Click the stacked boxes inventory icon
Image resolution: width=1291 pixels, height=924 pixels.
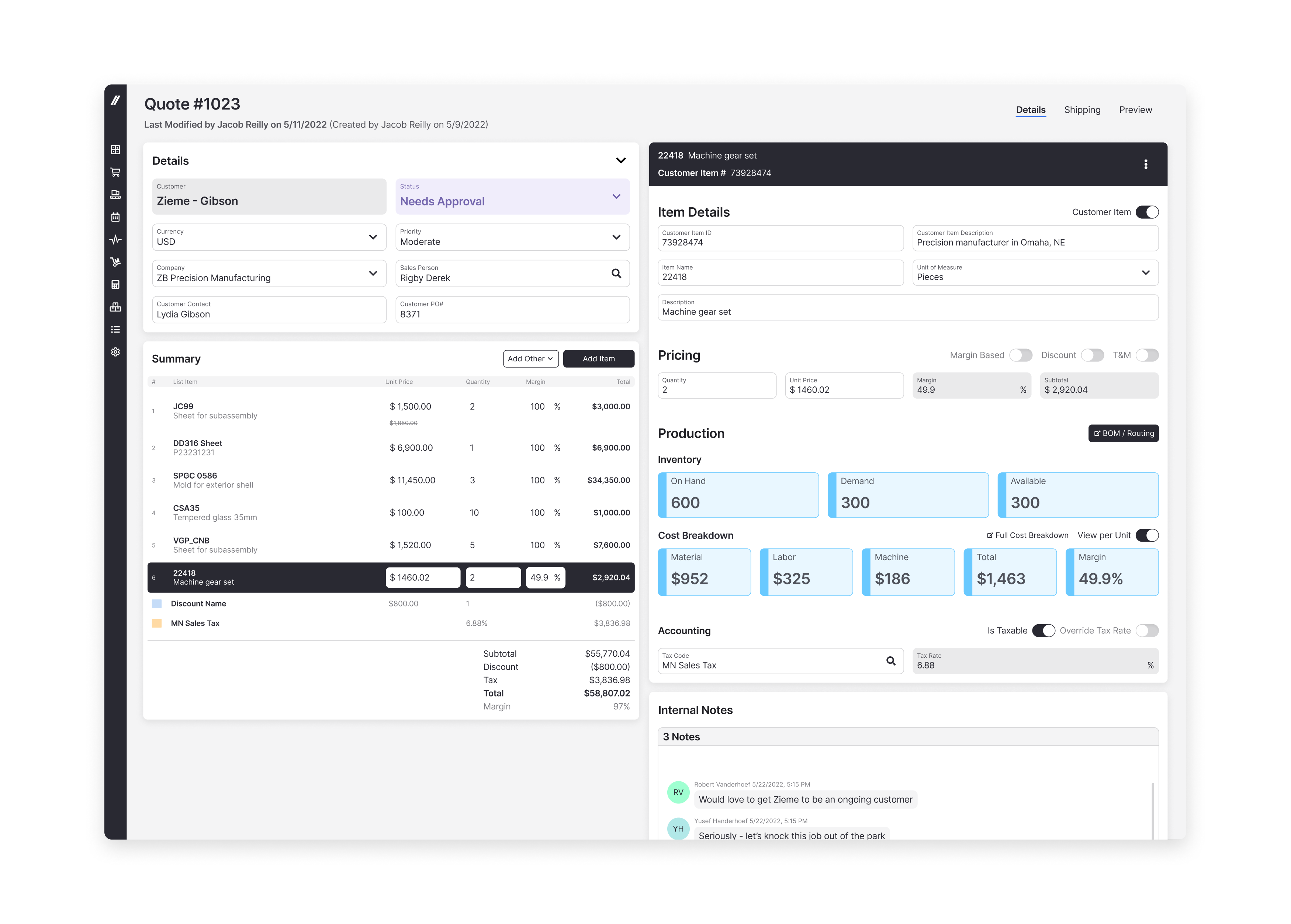click(x=115, y=307)
